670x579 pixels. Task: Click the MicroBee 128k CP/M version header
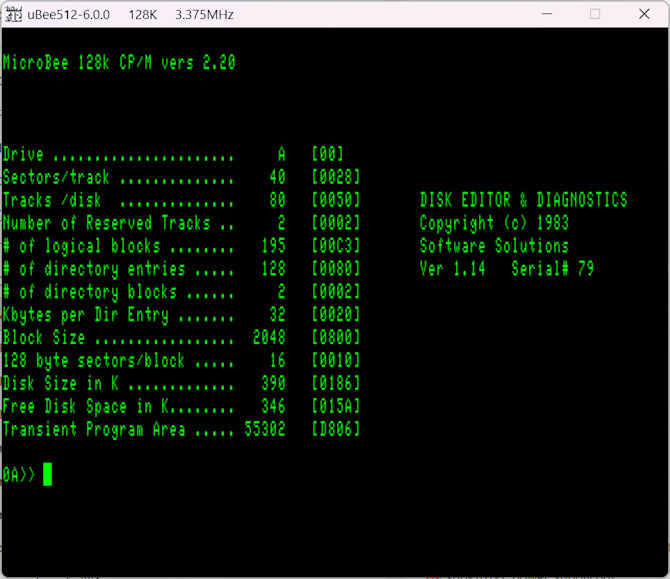click(119, 62)
